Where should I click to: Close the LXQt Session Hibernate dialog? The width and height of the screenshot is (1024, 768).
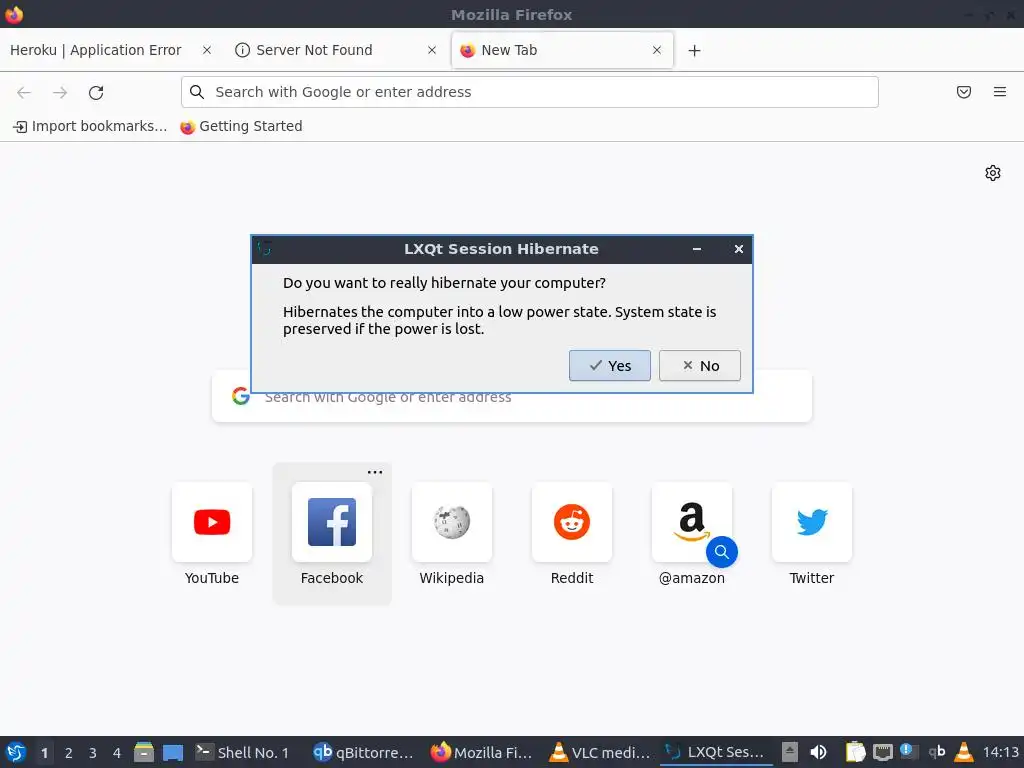point(739,249)
